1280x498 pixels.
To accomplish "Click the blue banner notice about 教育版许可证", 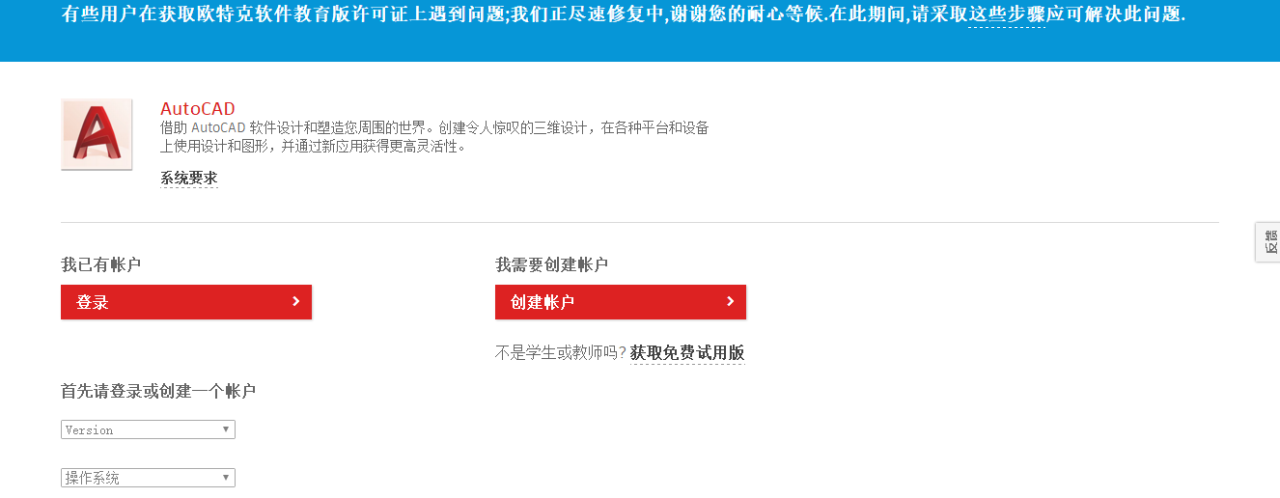I will [500, 15].
